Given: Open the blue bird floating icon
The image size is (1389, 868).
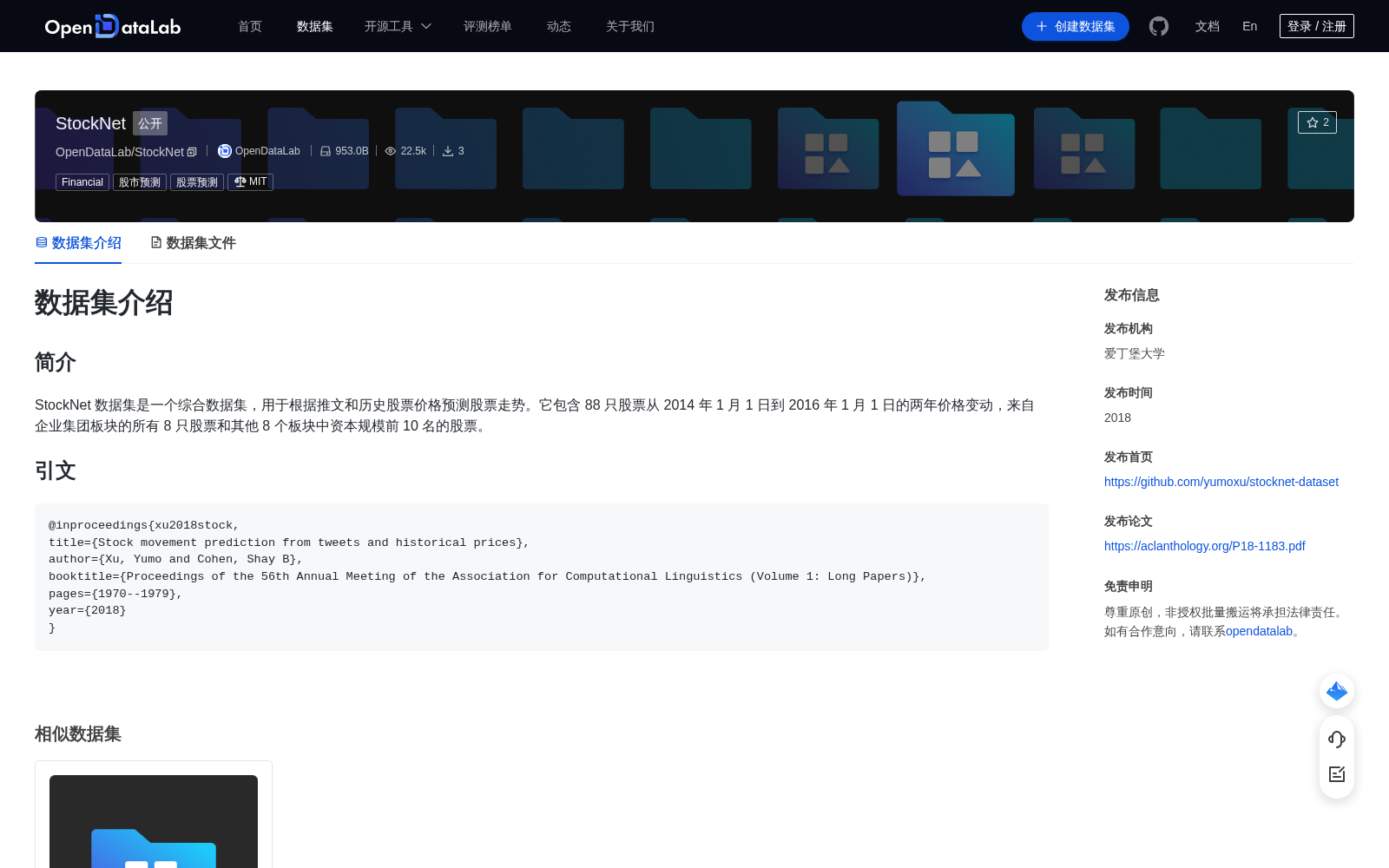Looking at the screenshot, I should [1337, 691].
